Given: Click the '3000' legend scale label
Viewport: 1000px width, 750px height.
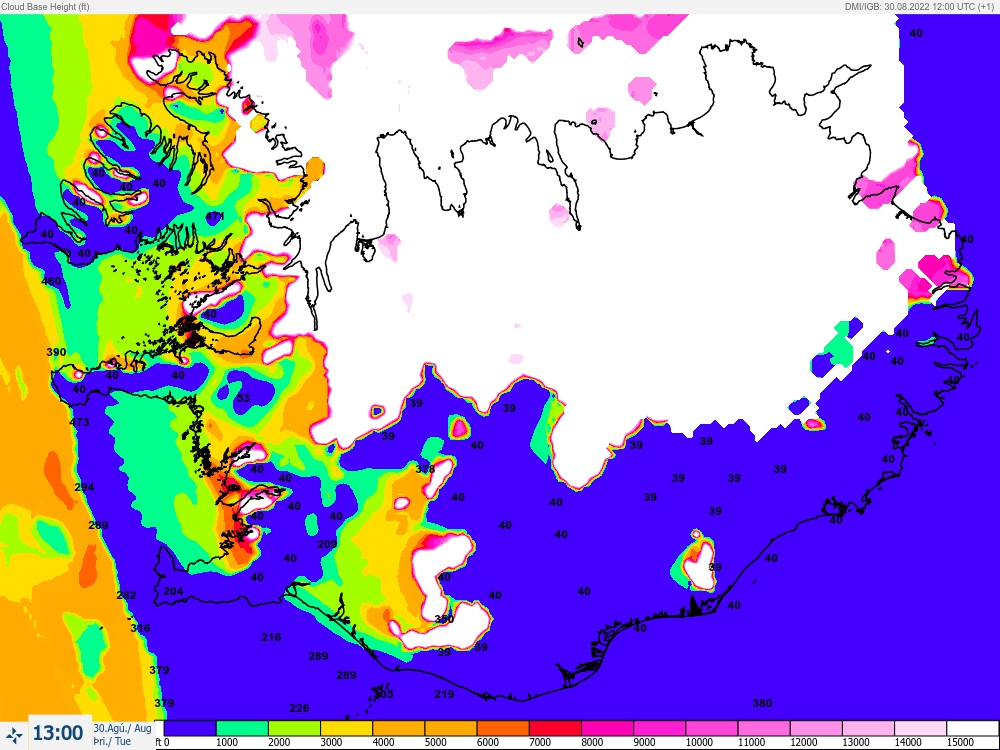Looking at the screenshot, I should pyautogui.click(x=331, y=742).
